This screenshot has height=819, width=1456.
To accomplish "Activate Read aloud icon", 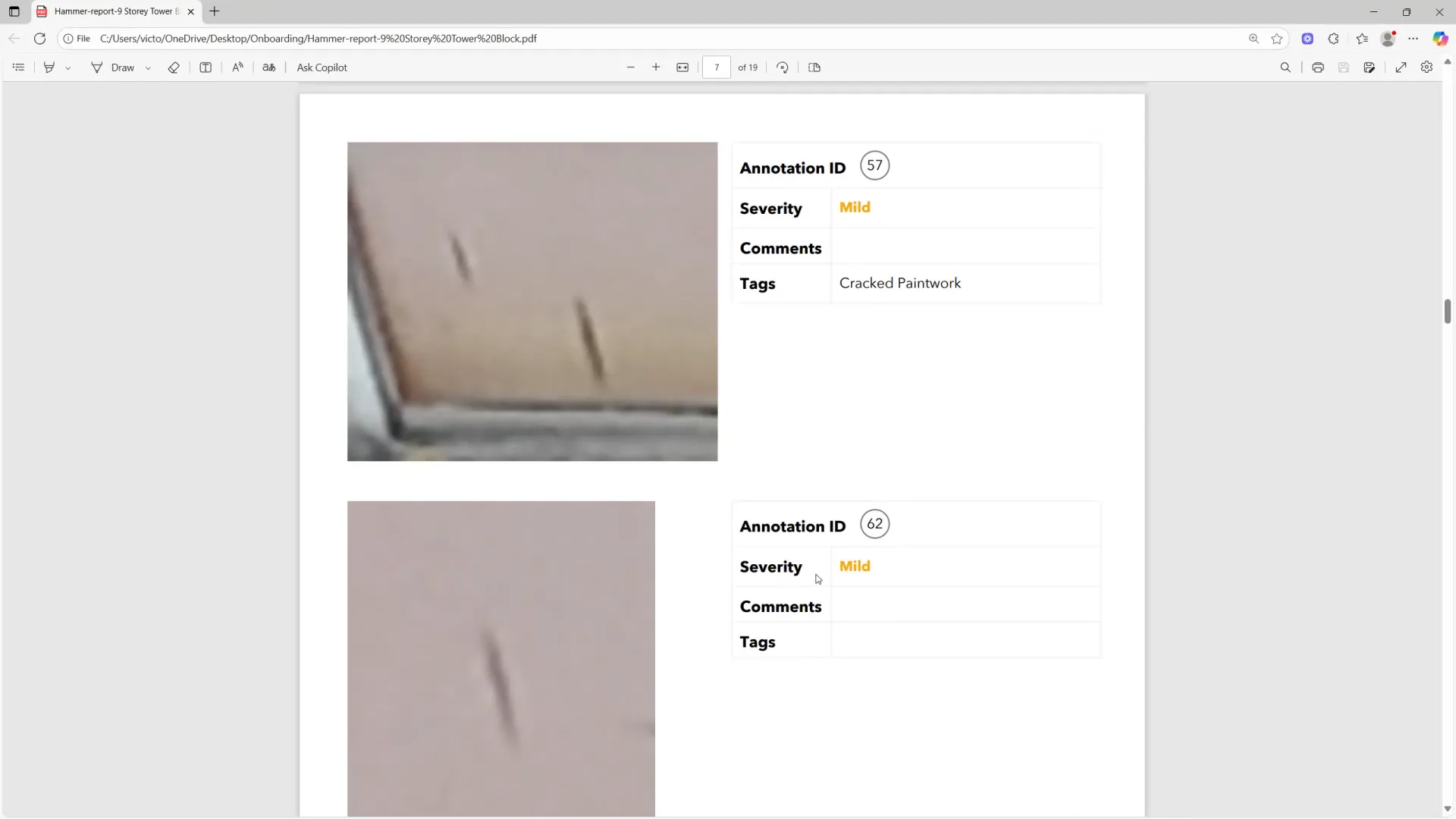I will (237, 67).
